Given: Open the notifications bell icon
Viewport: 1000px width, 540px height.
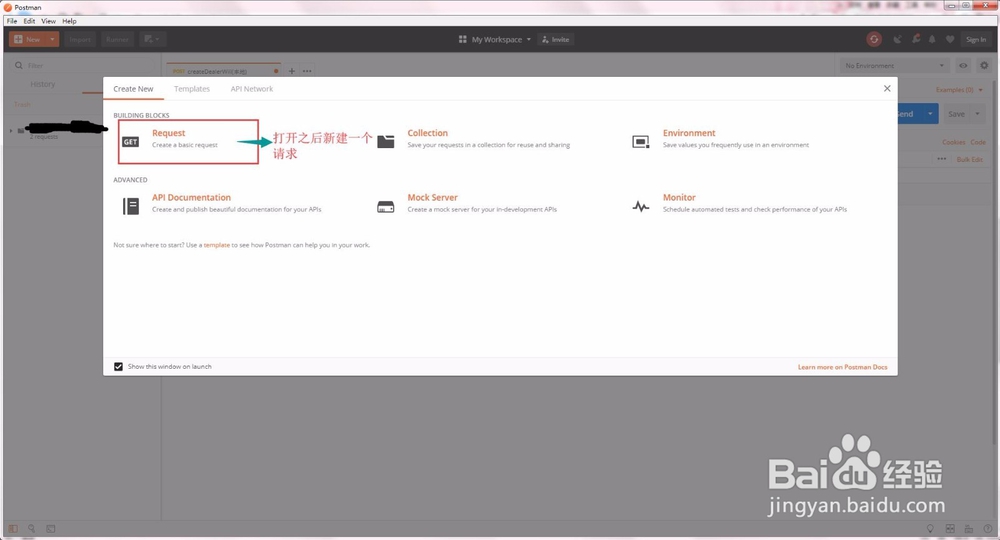Looking at the screenshot, I should point(932,40).
